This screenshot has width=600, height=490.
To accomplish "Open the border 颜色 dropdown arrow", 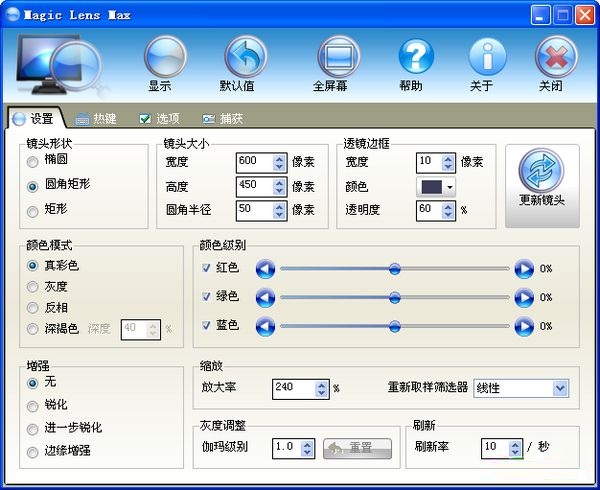I will coord(450,187).
